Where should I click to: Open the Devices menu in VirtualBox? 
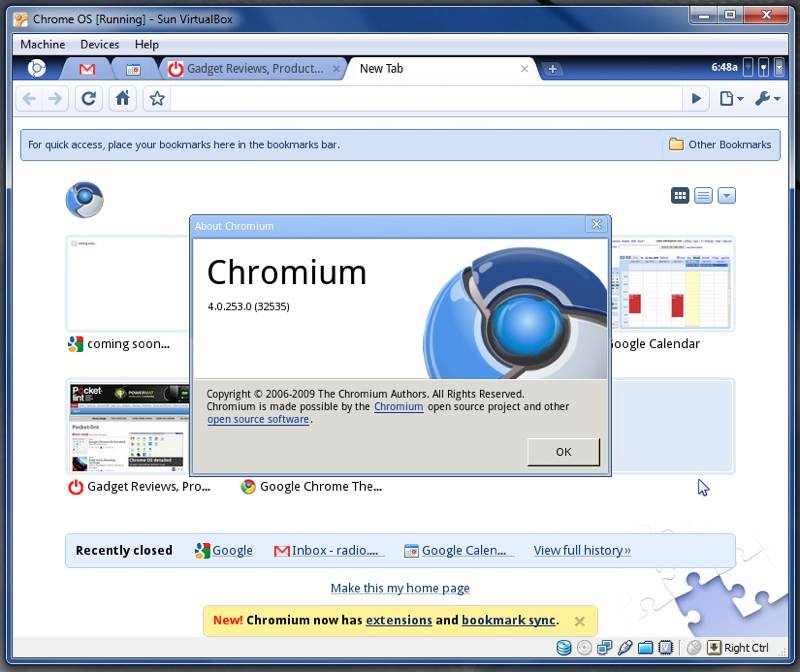pos(99,44)
